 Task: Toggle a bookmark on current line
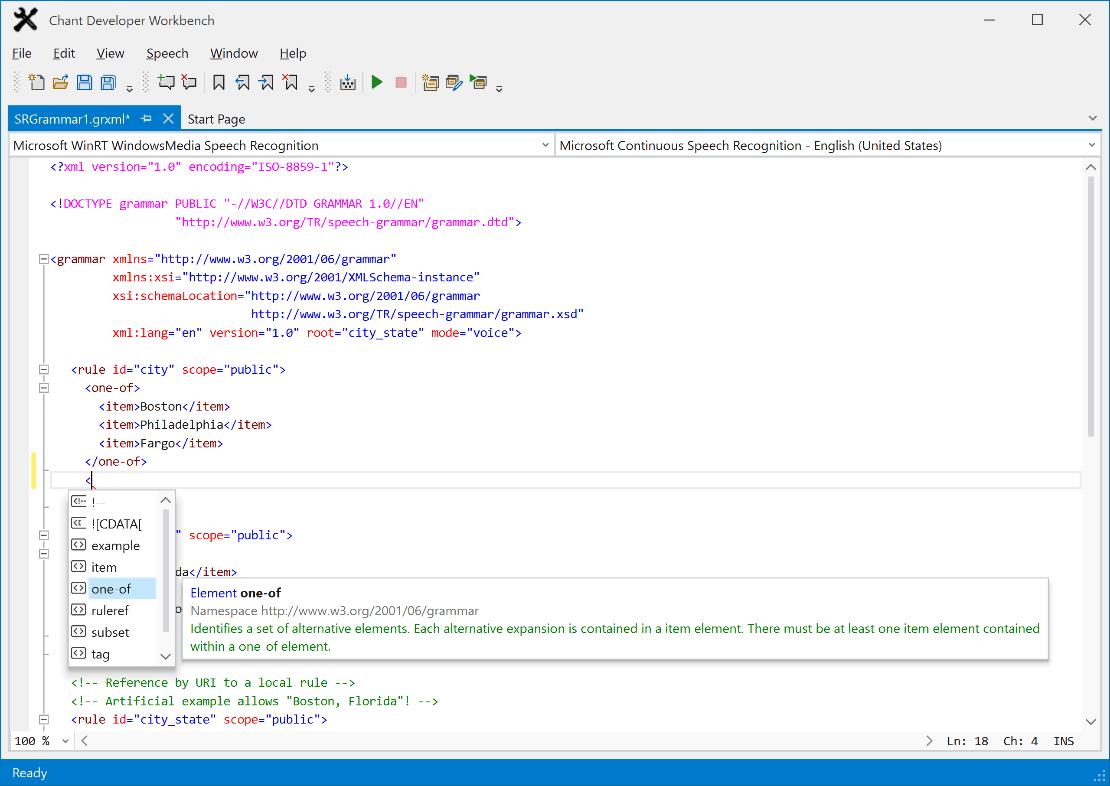219,82
